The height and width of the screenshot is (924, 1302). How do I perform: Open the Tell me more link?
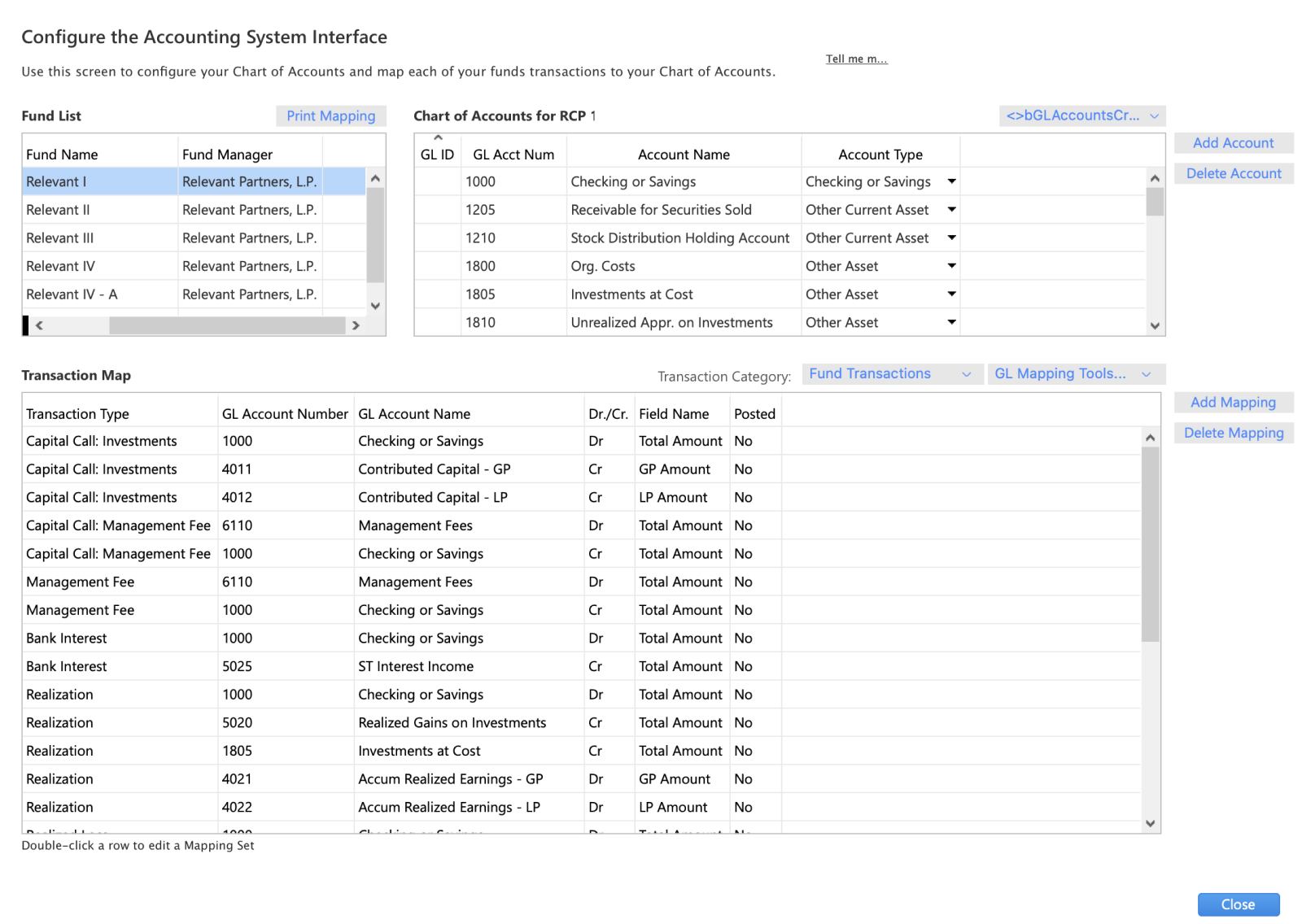[x=856, y=59]
